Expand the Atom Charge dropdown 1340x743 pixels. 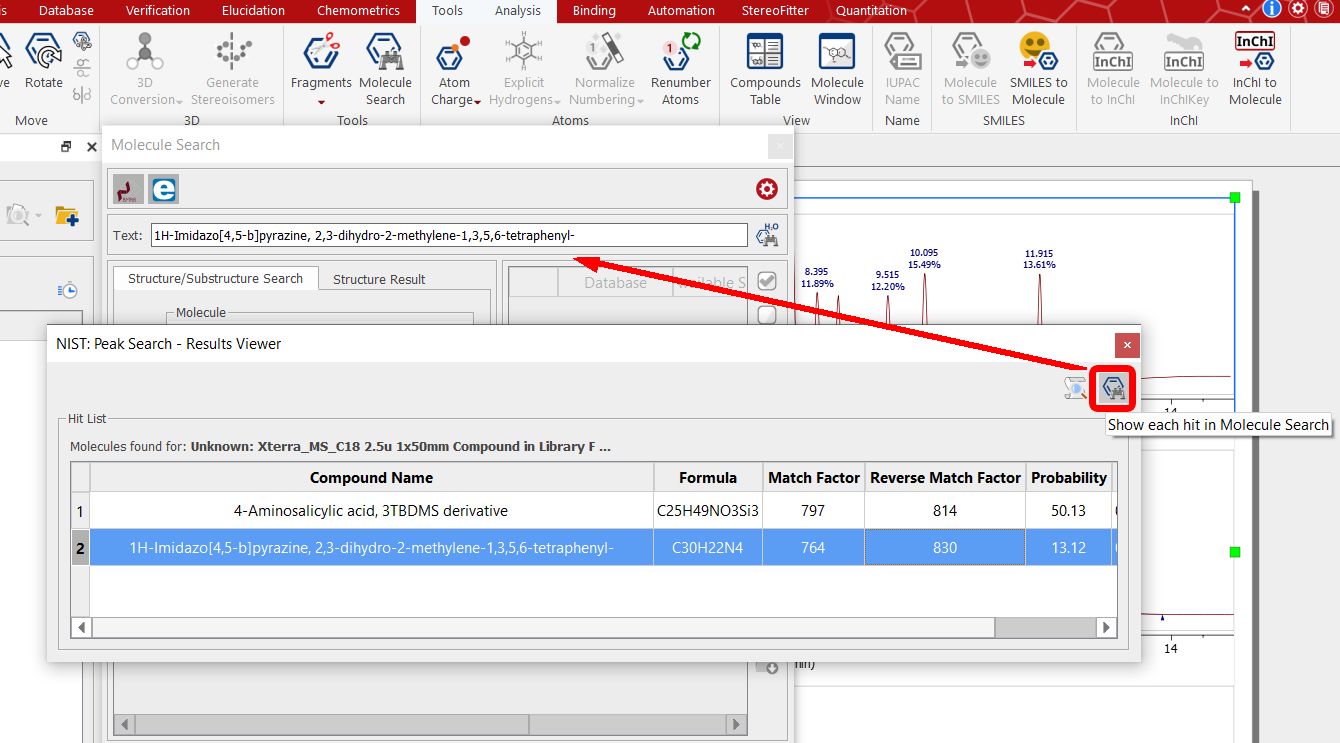coord(478,101)
